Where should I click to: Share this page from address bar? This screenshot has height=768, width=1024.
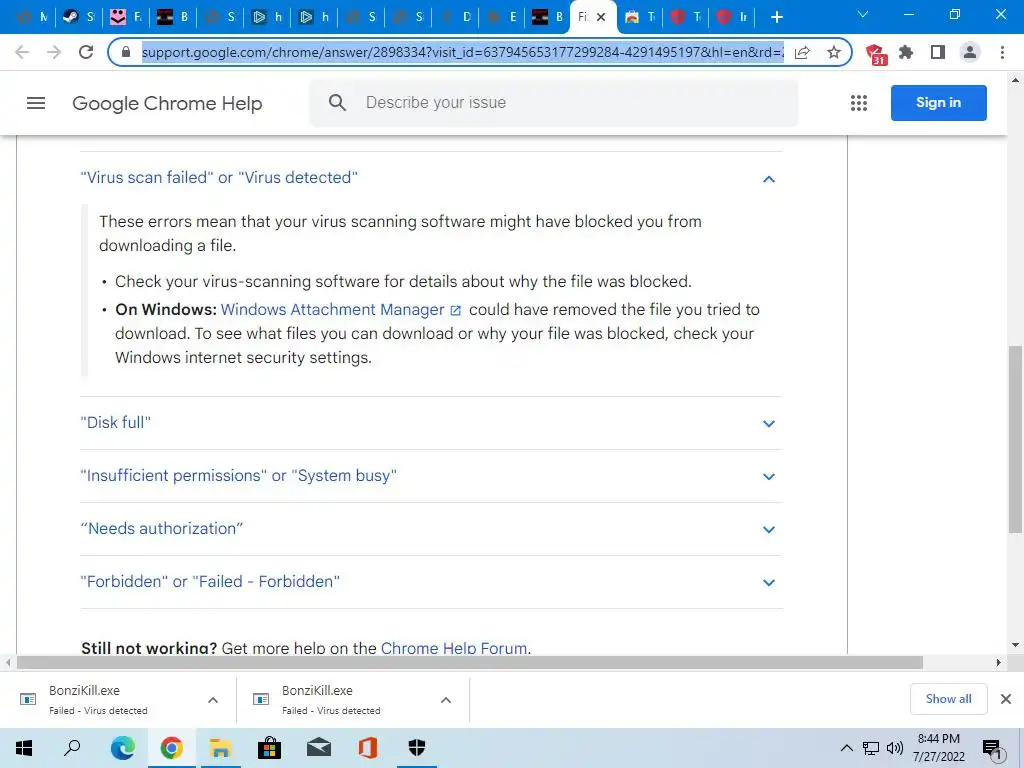(x=802, y=52)
